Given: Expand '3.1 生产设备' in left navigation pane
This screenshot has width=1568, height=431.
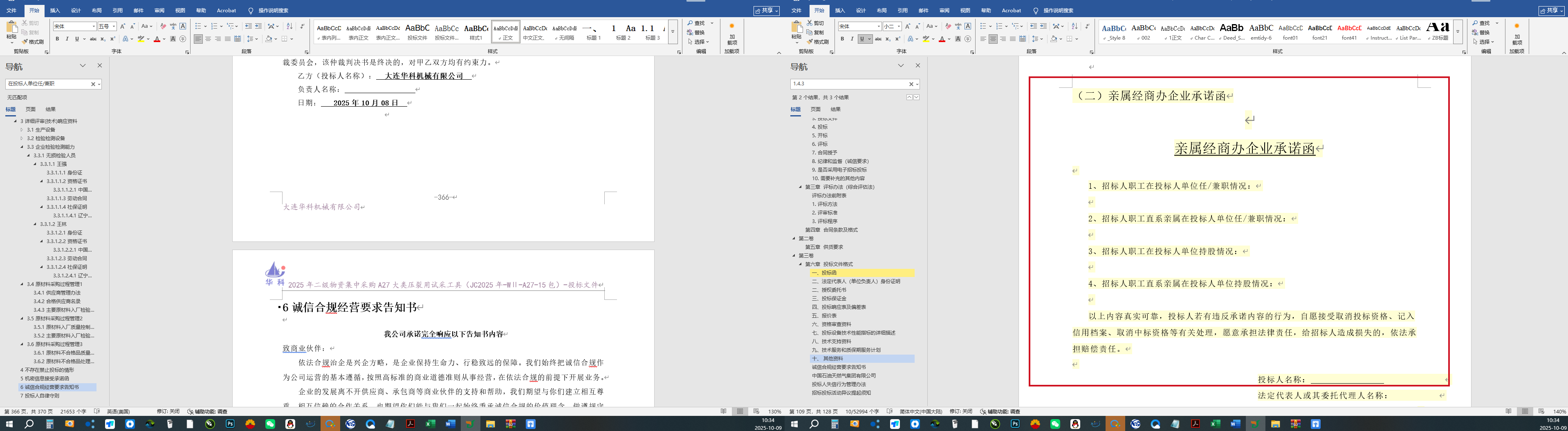Looking at the screenshot, I should coord(21,130).
